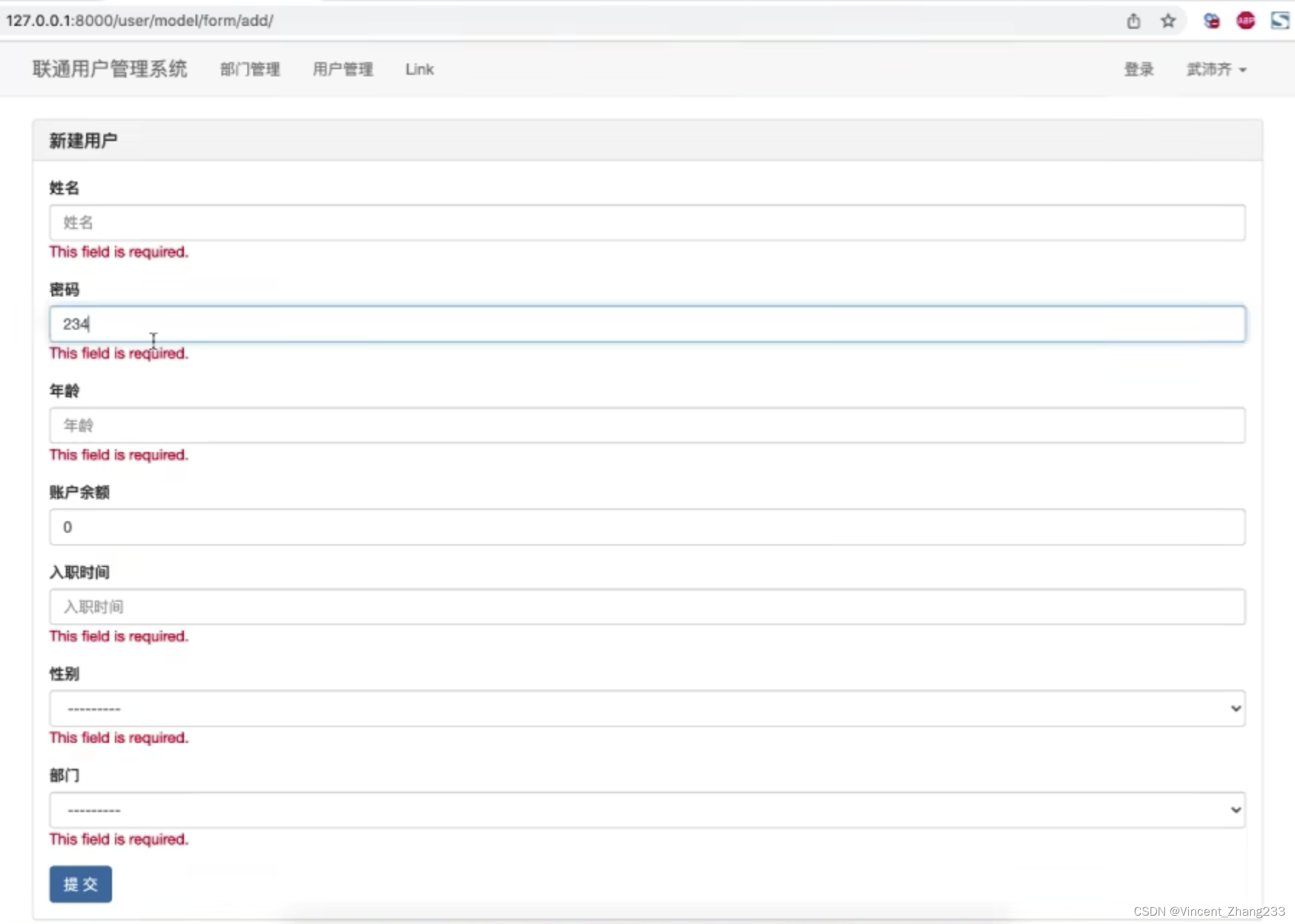
Task: Focus the 姓名 name input field
Action: pos(647,223)
